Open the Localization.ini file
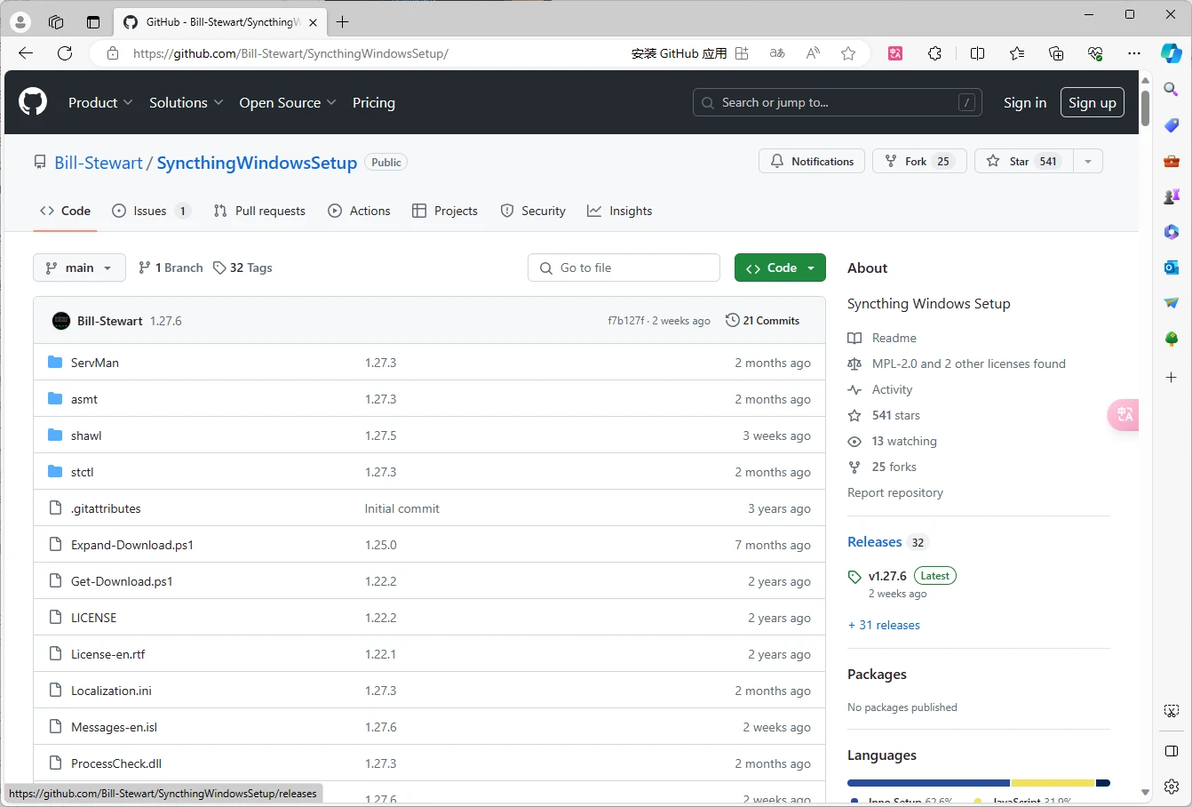Screen dimensions: 1192x807 pyautogui.click(x=111, y=691)
